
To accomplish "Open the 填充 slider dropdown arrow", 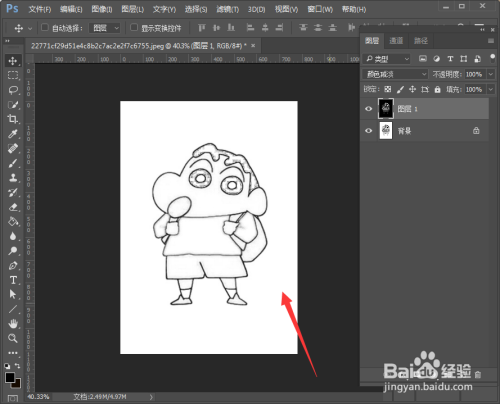I will coord(491,89).
